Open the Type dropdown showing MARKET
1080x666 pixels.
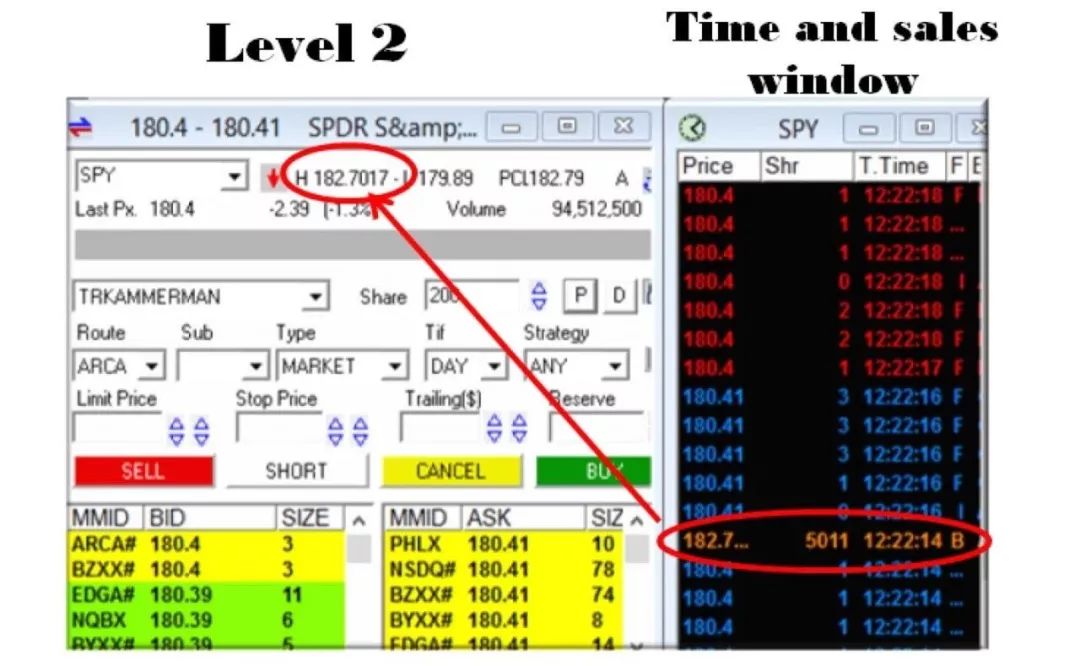click(395, 366)
